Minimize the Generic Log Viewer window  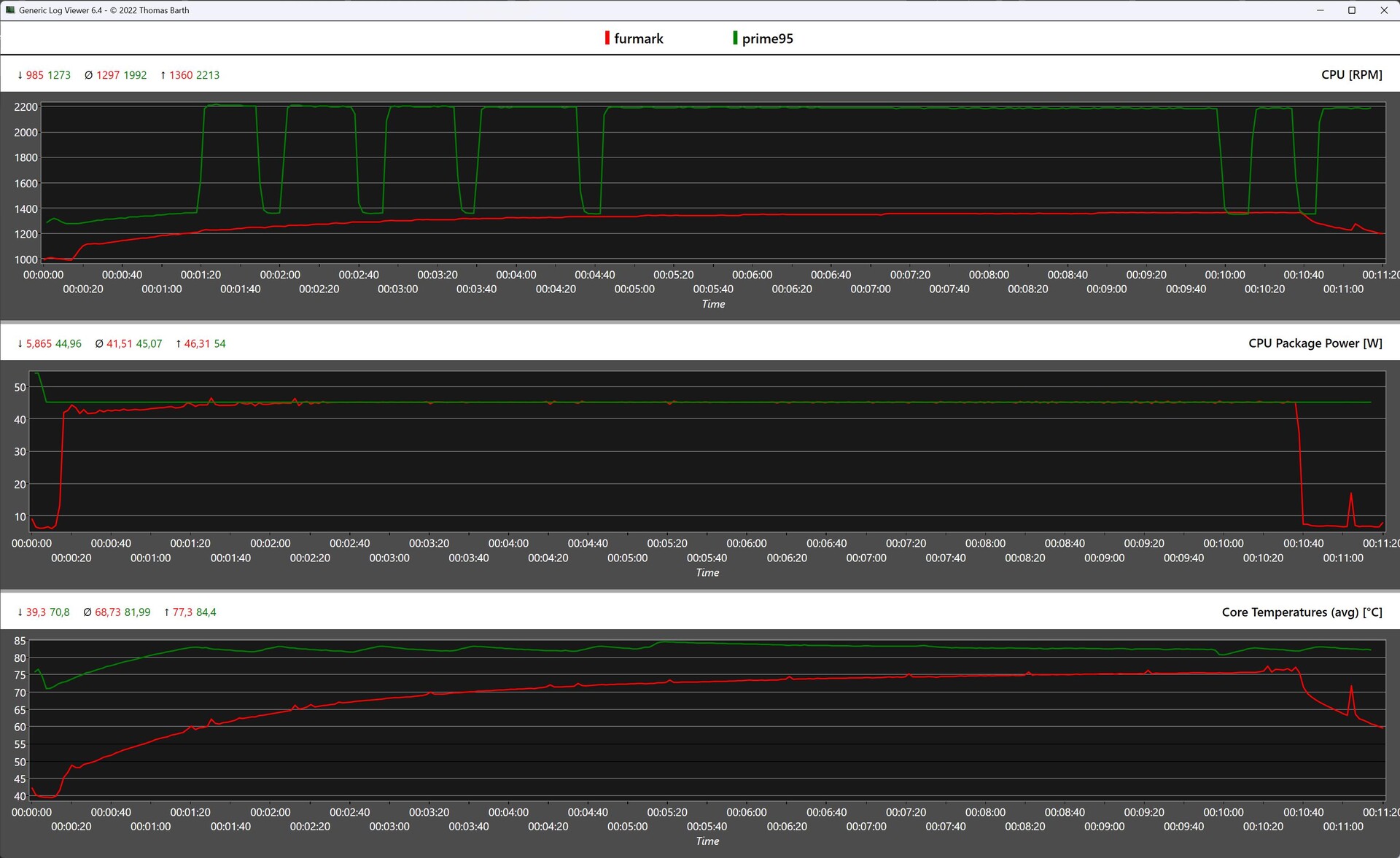click(x=1320, y=10)
